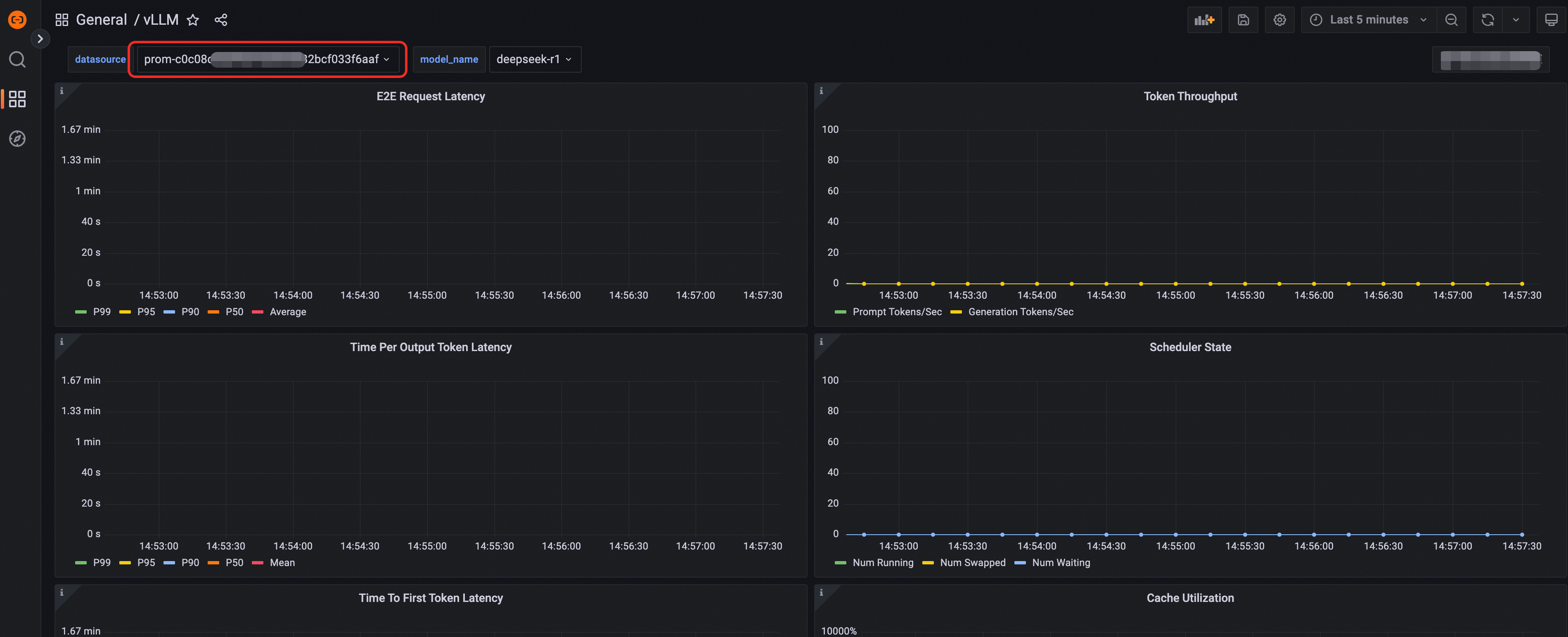Click the General breadcrumb link
Image resolution: width=1568 pixels, height=637 pixels.
pos(101,20)
